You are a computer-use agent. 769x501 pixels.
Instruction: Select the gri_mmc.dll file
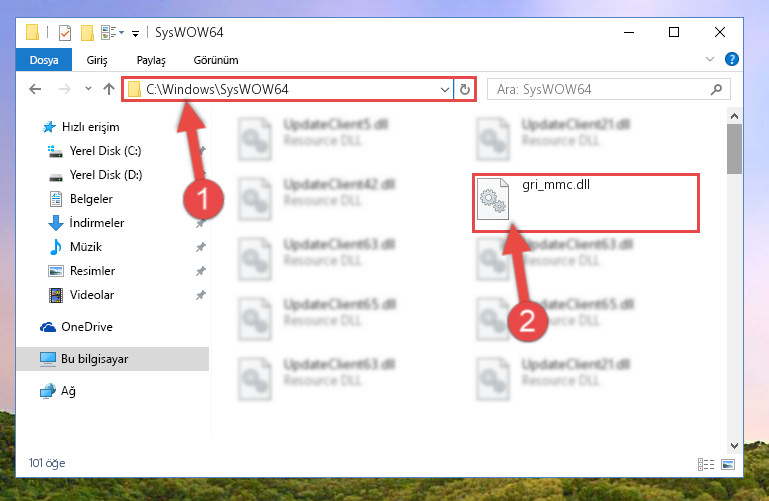pyautogui.click(x=586, y=202)
